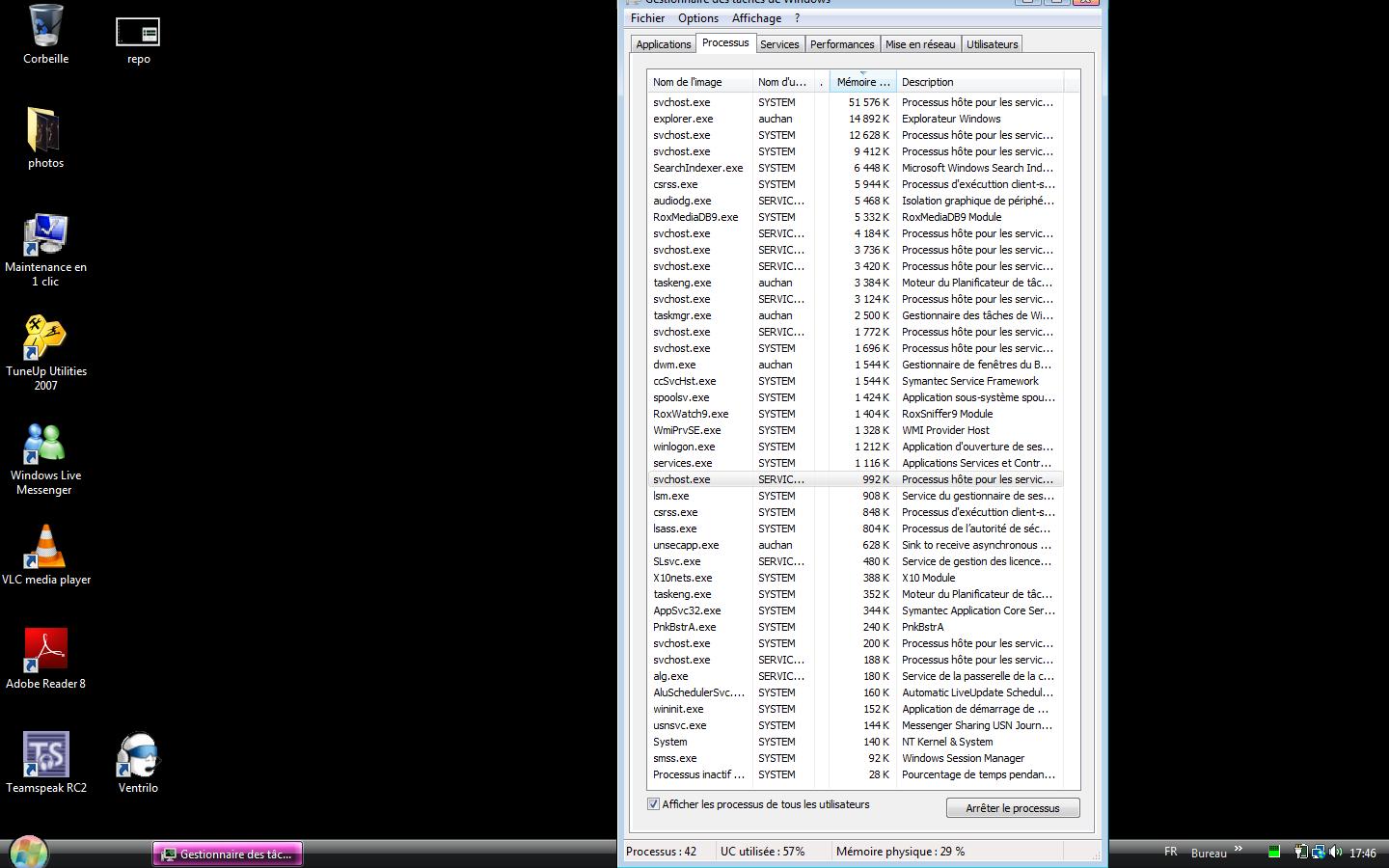This screenshot has width=1389, height=868.
Task: Select the wininit.exe process
Action: (x=855, y=709)
